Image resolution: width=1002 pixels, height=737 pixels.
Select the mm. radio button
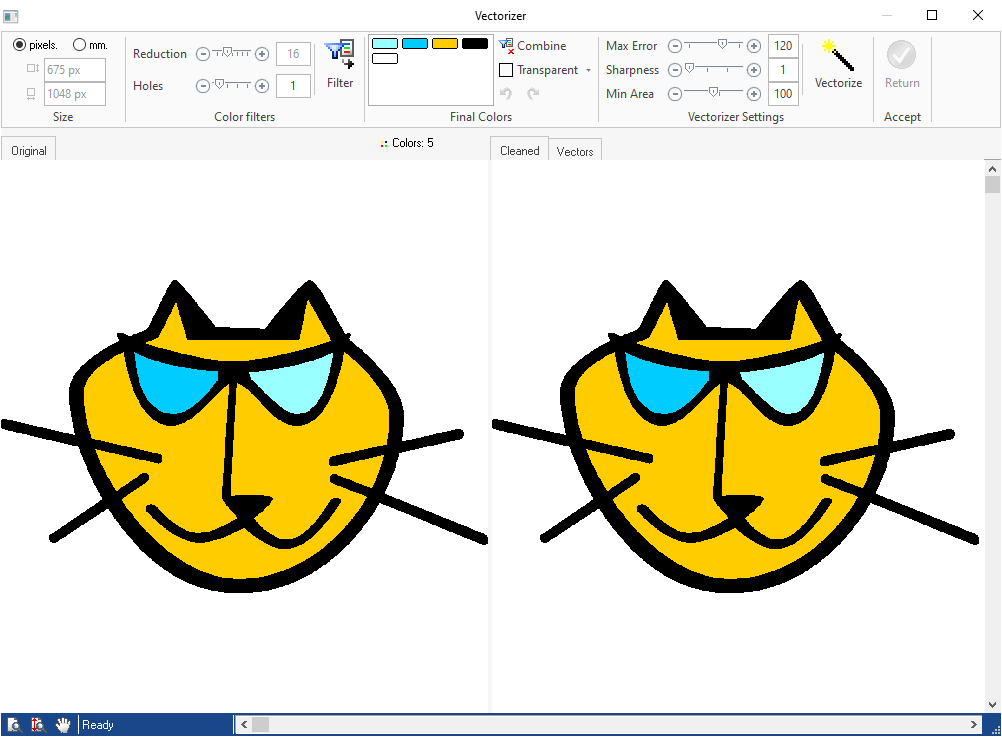click(x=80, y=45)
